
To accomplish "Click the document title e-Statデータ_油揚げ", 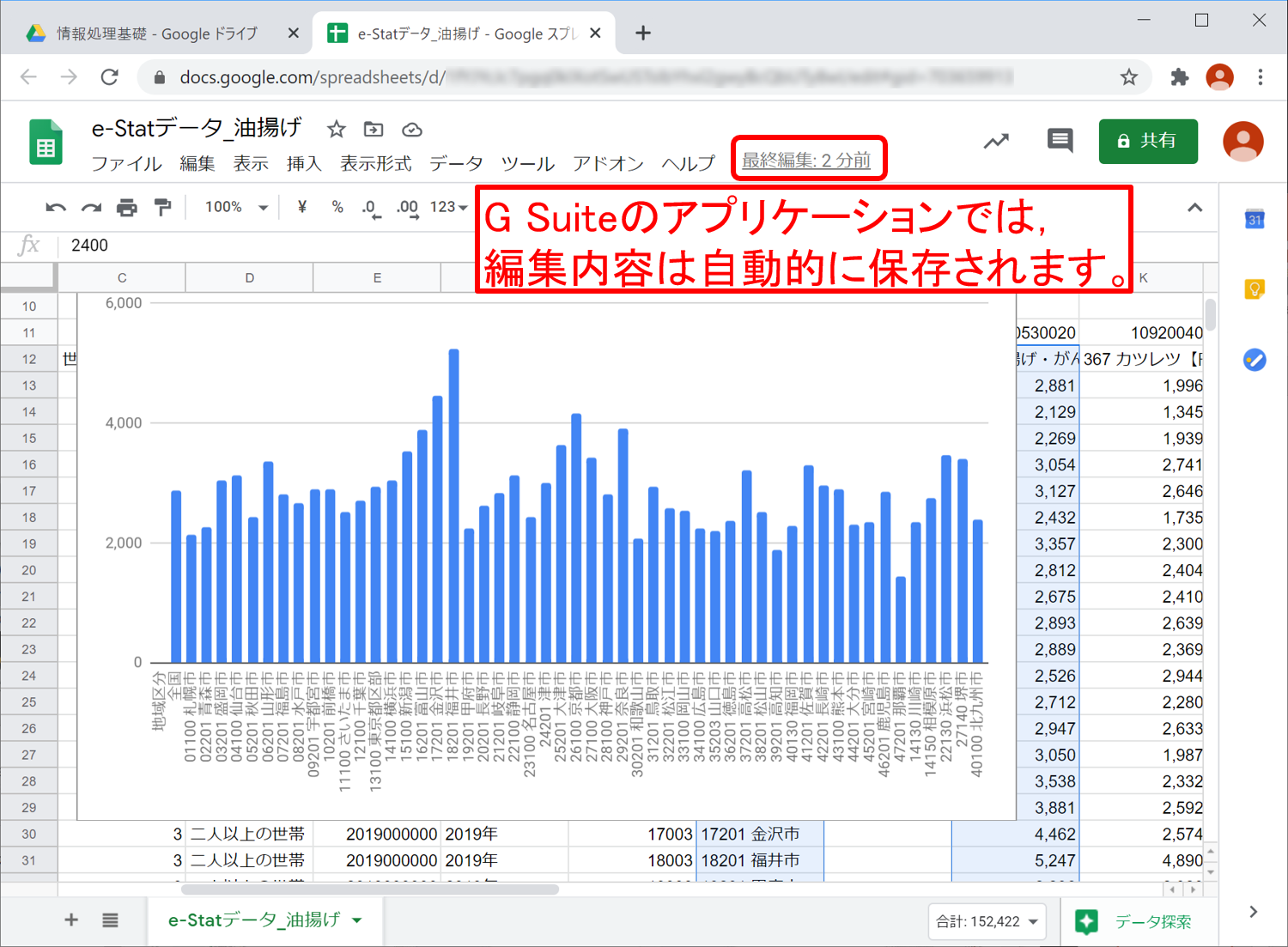I will click(x=197, y=128).
